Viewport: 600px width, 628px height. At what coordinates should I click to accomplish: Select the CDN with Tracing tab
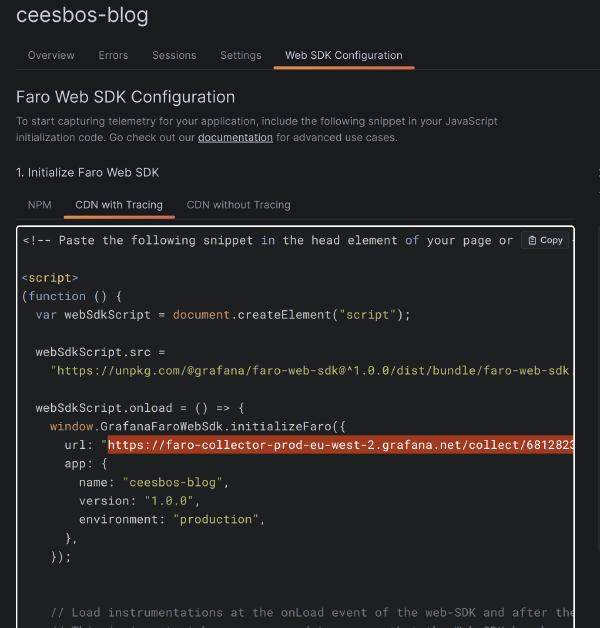point(119,205)
